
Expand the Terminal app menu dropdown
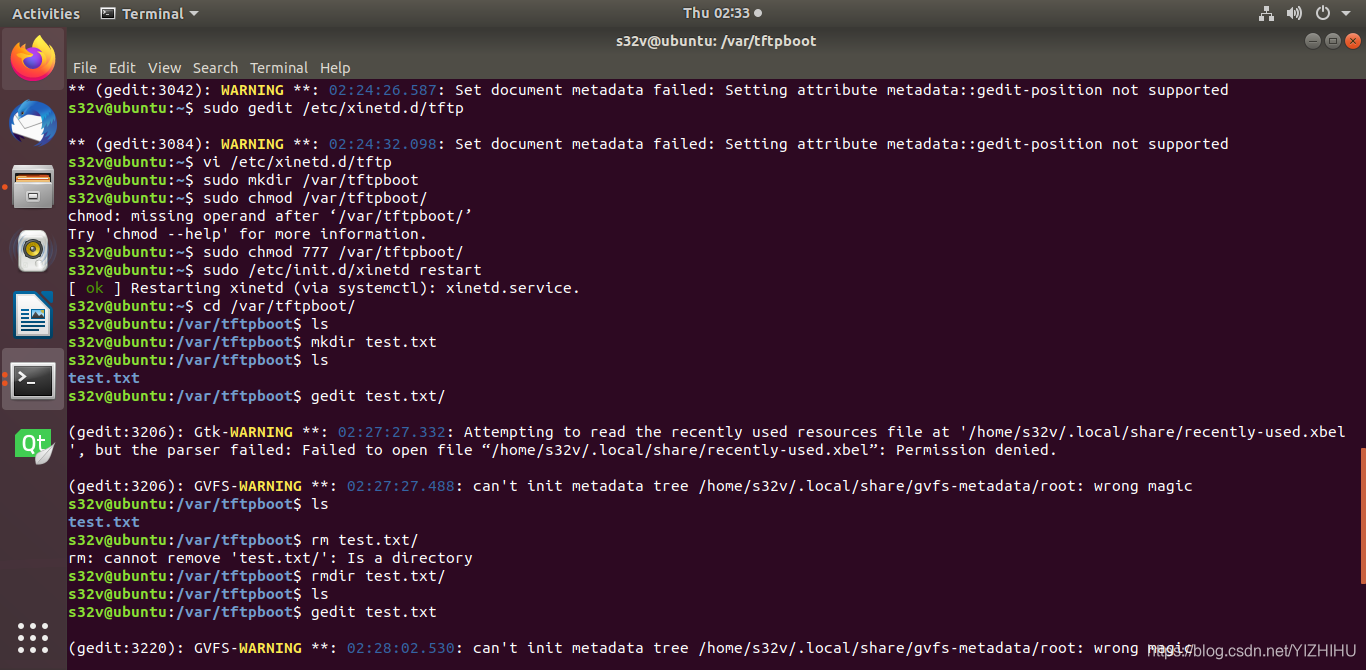(x=150, y=13)
